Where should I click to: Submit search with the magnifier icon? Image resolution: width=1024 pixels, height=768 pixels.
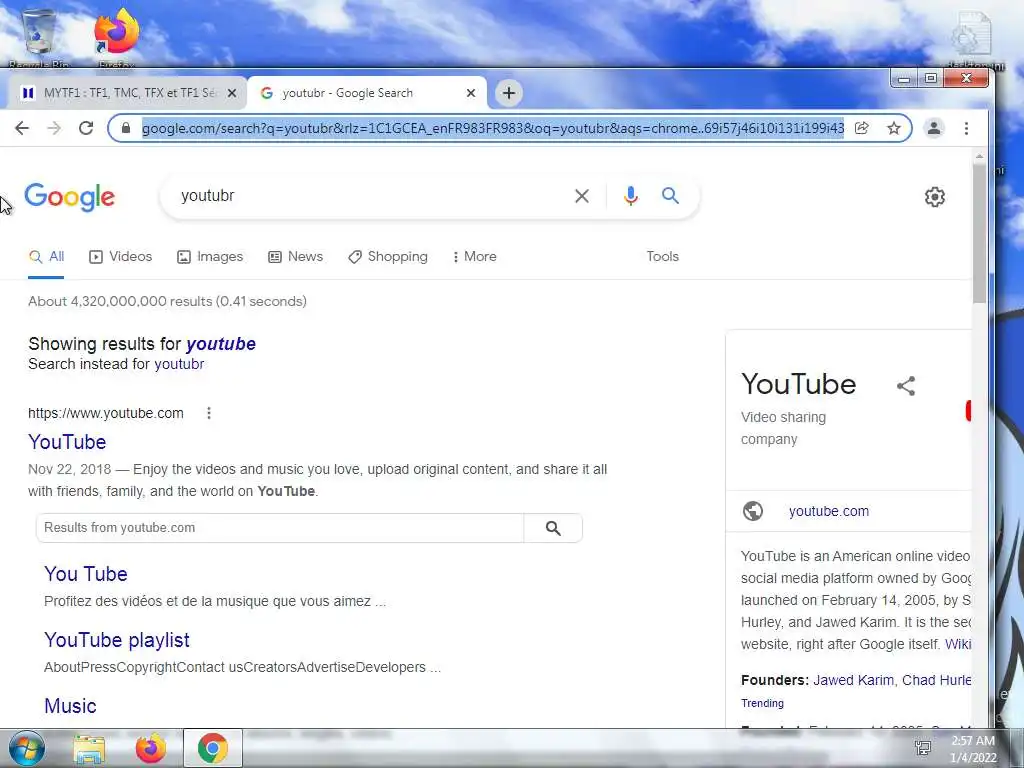[x=670, y=195]
